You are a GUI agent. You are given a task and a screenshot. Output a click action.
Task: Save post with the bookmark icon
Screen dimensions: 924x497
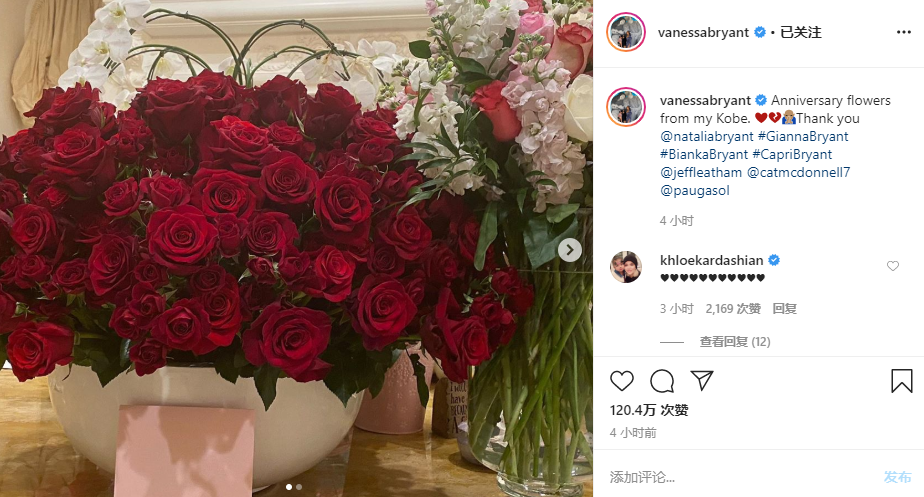click(x=902, y=381)
